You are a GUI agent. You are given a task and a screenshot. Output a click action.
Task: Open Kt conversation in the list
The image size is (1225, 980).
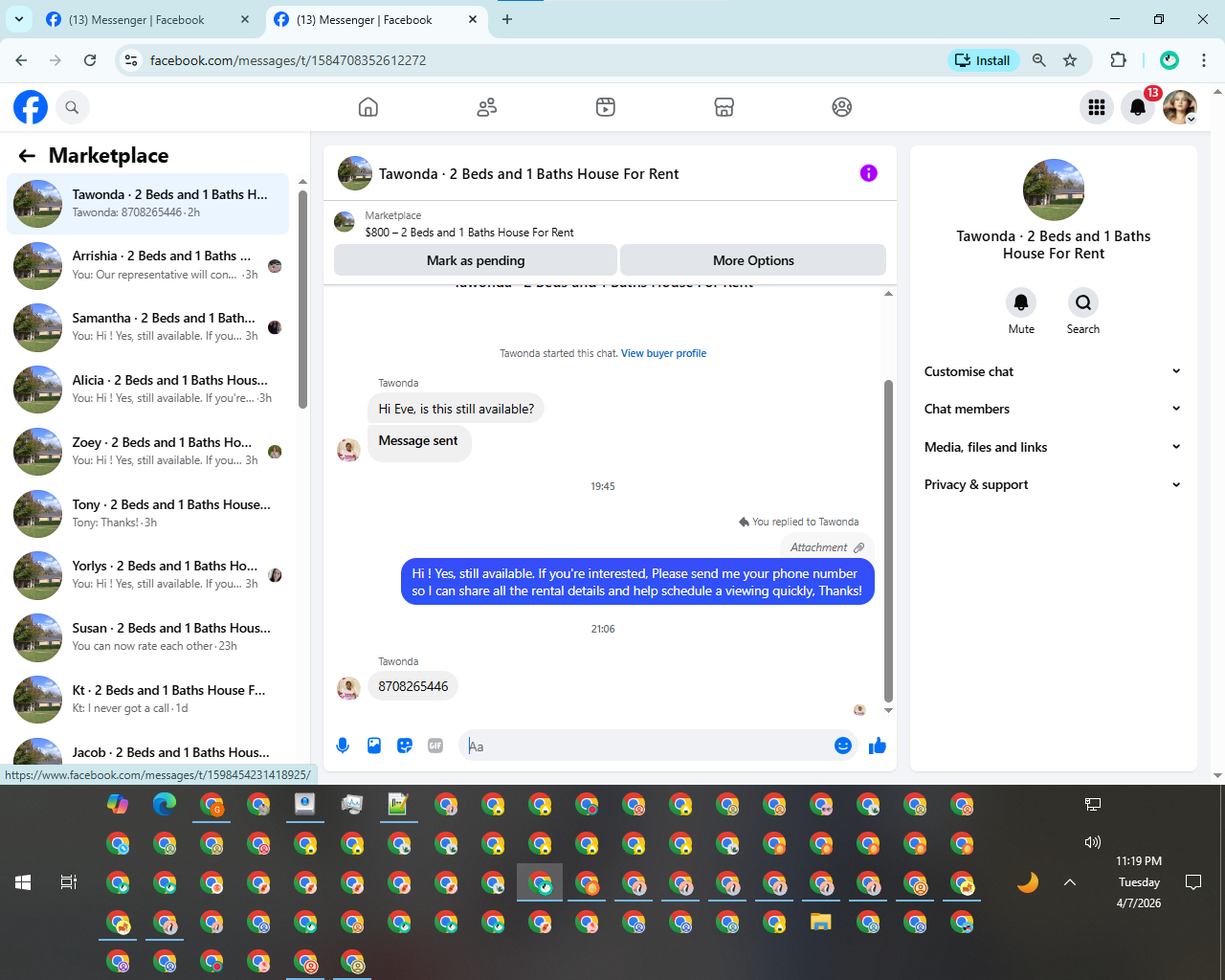coord(148,700)
